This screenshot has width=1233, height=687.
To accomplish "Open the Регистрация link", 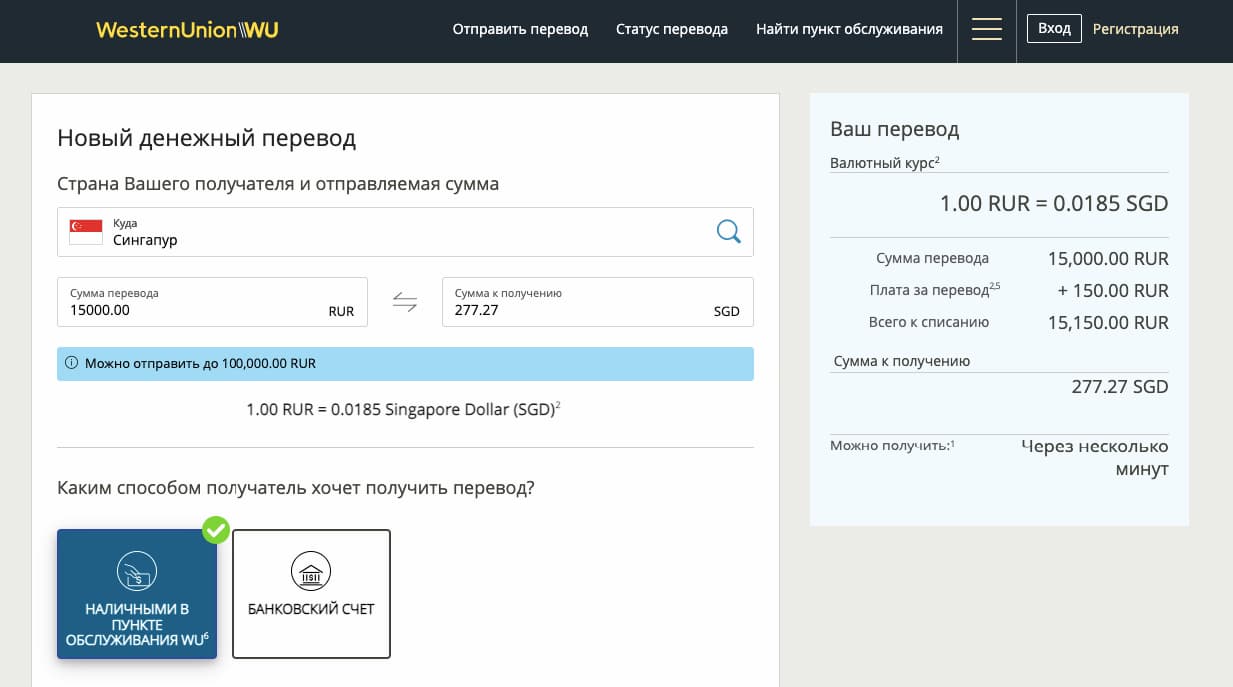I will coord(1136,29).
